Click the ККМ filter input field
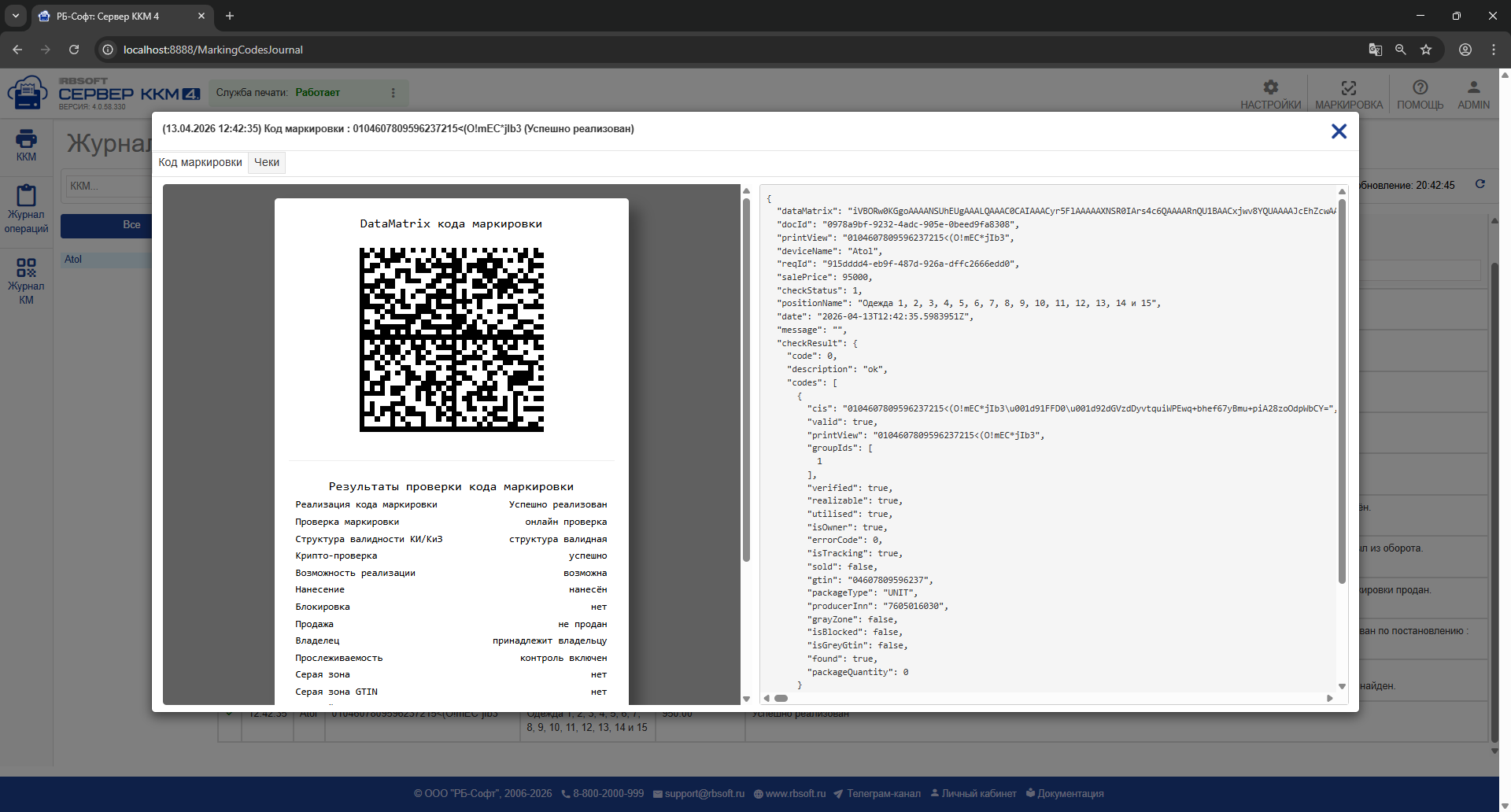Image resolution: width=1511 pixels, height=812 pixels. [x=109, y=186]
